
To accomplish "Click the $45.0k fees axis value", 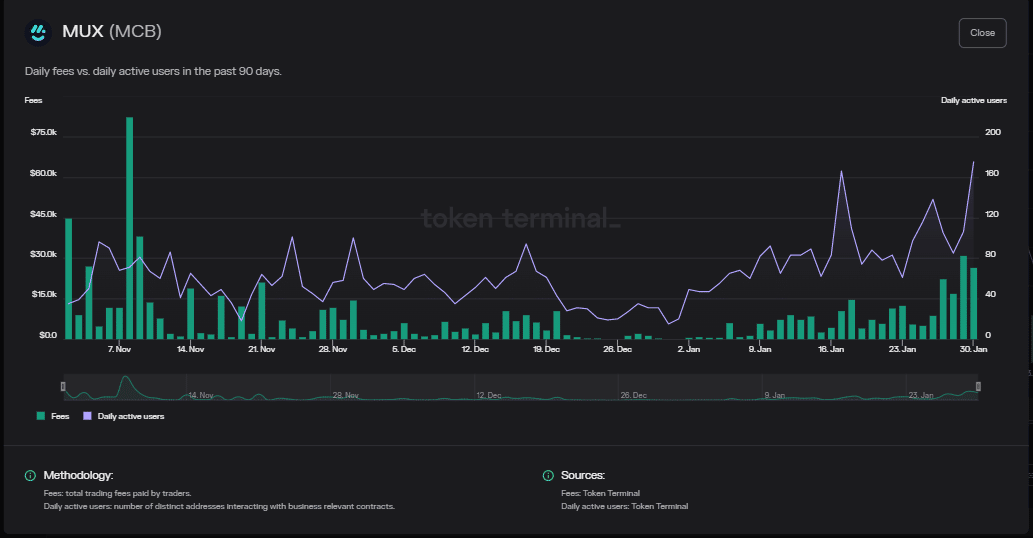I will [x=43, y=214].
